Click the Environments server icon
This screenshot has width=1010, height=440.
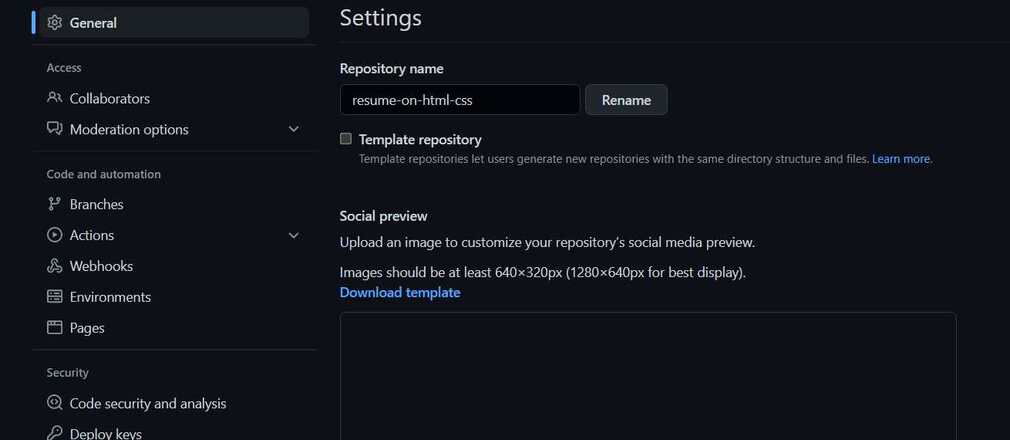click(x=55, y=297)
